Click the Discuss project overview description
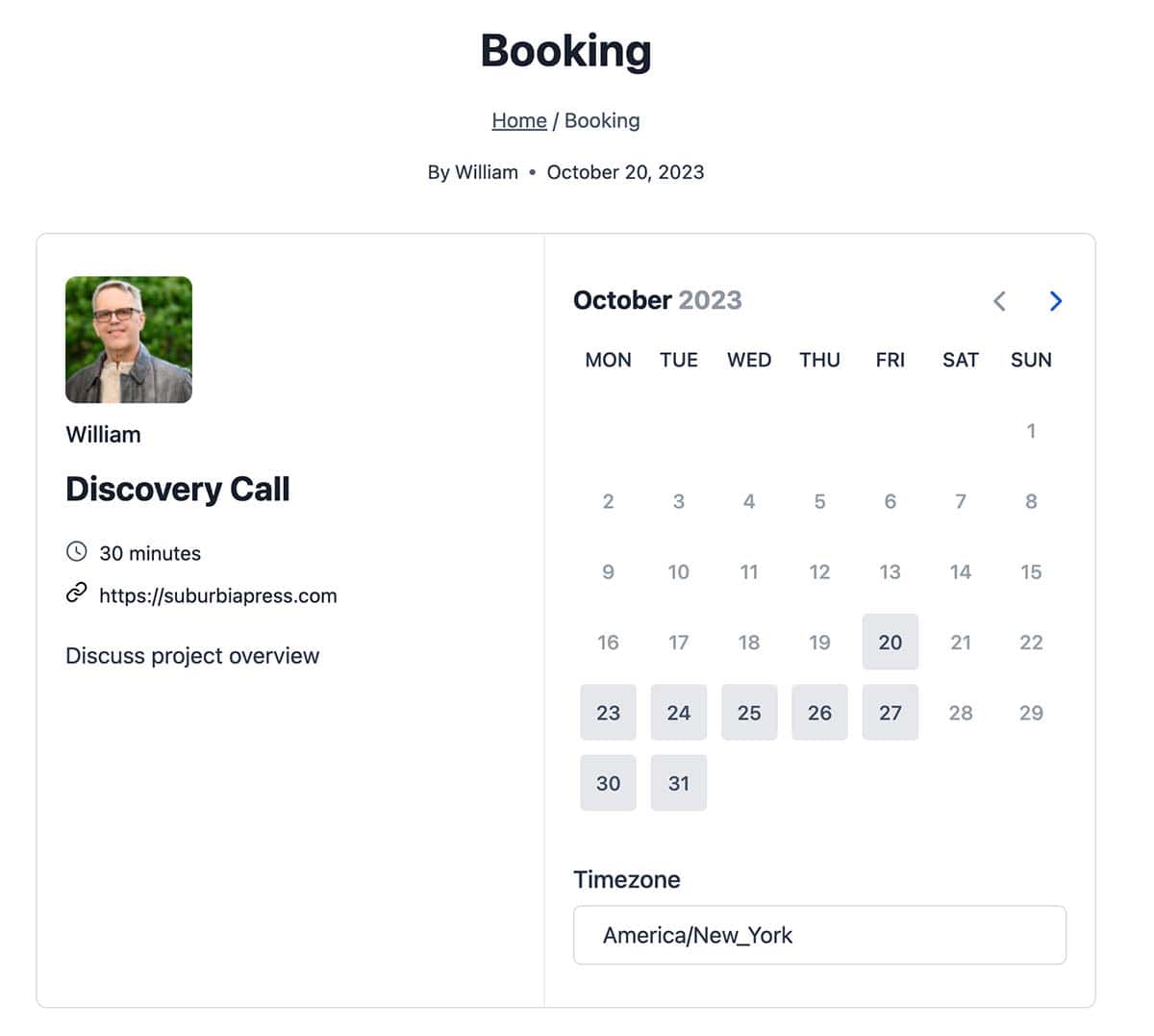 tap(192, 656)
